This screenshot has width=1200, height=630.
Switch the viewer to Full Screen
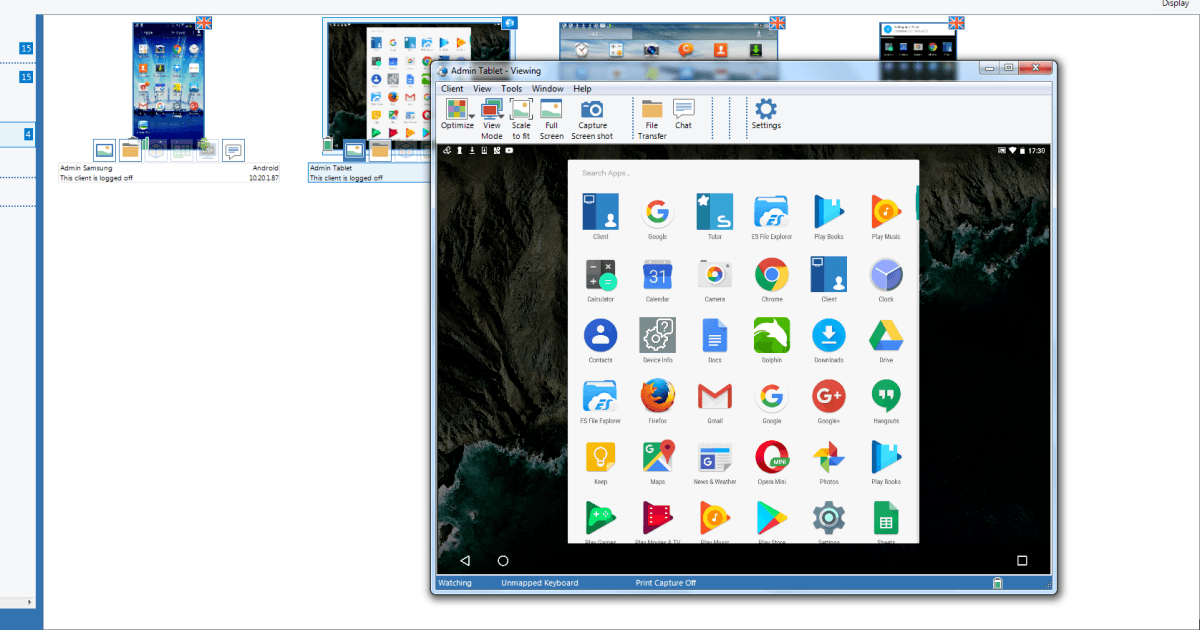[x=552, y=110]
